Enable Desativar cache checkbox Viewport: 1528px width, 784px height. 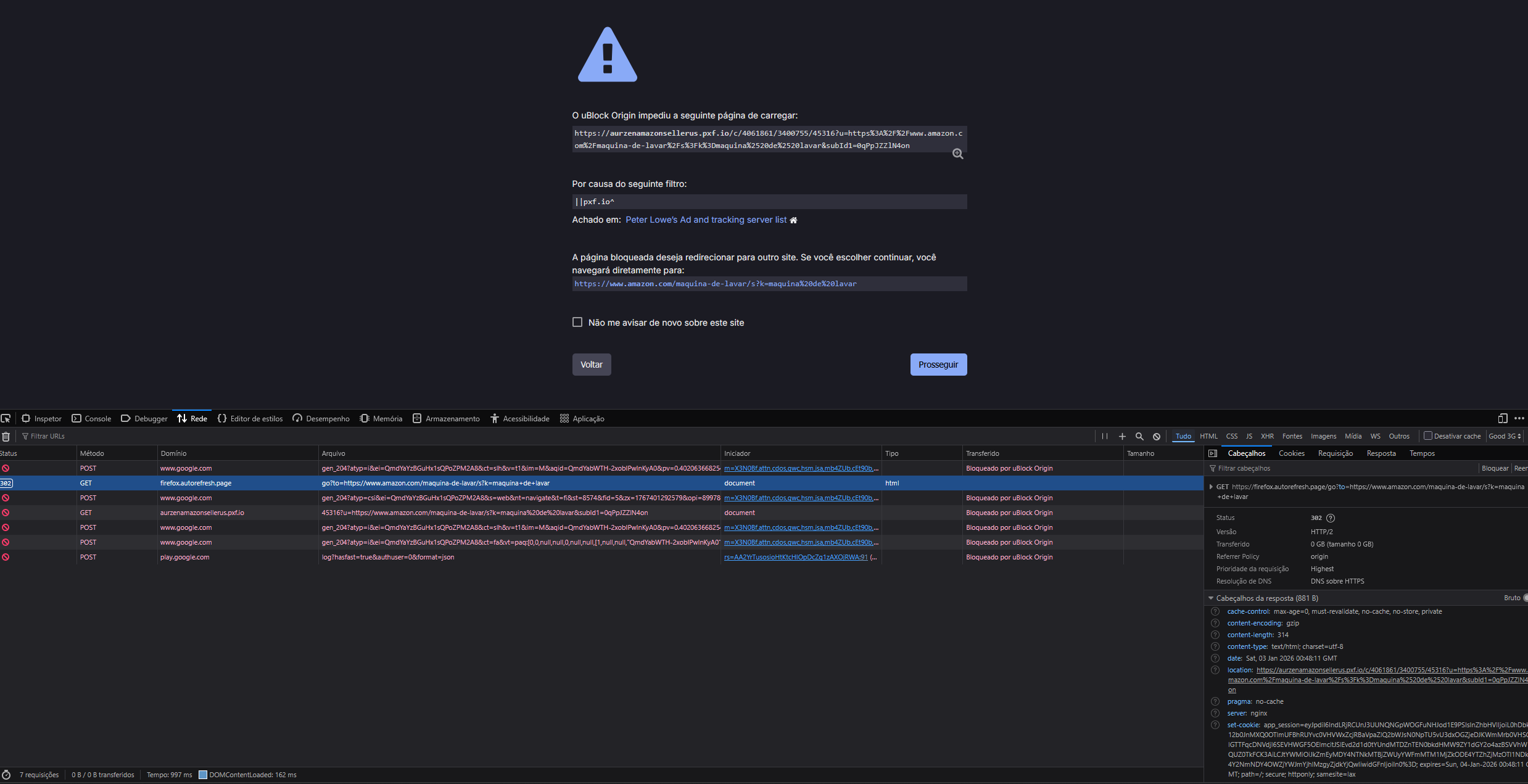(x=1427, y=435)
